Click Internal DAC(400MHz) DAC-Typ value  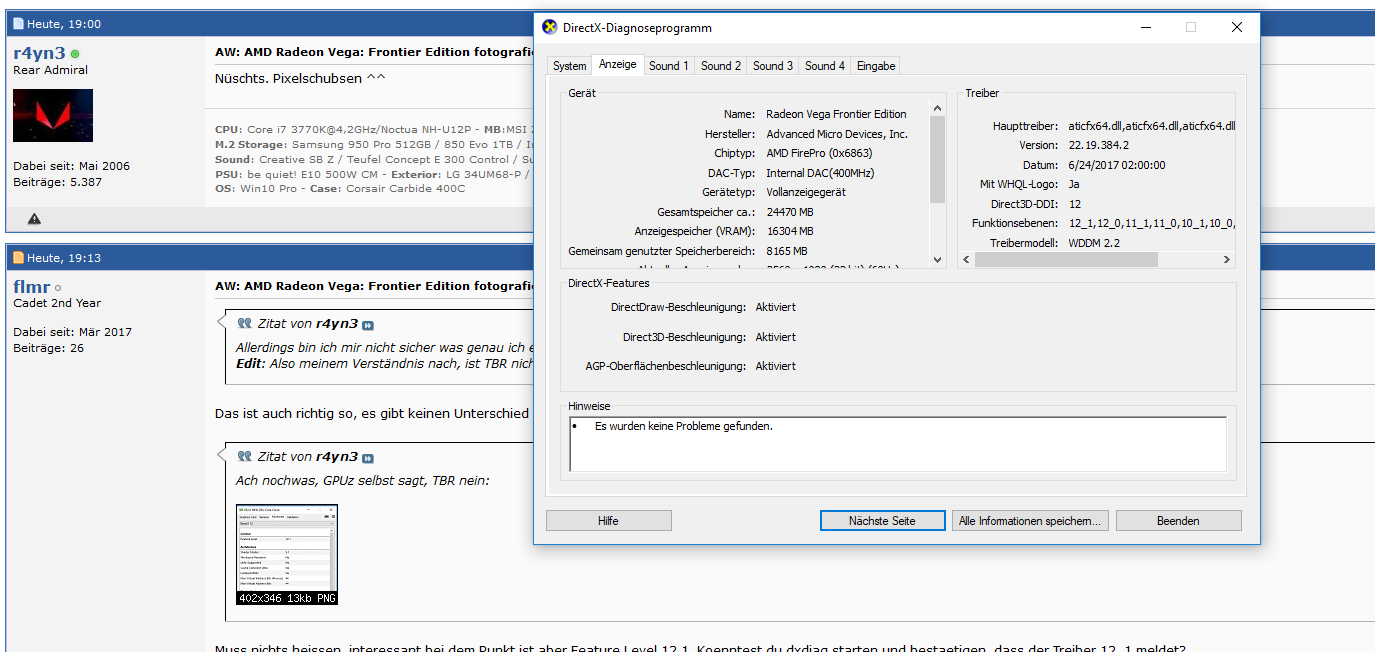[x=820, y=173]
